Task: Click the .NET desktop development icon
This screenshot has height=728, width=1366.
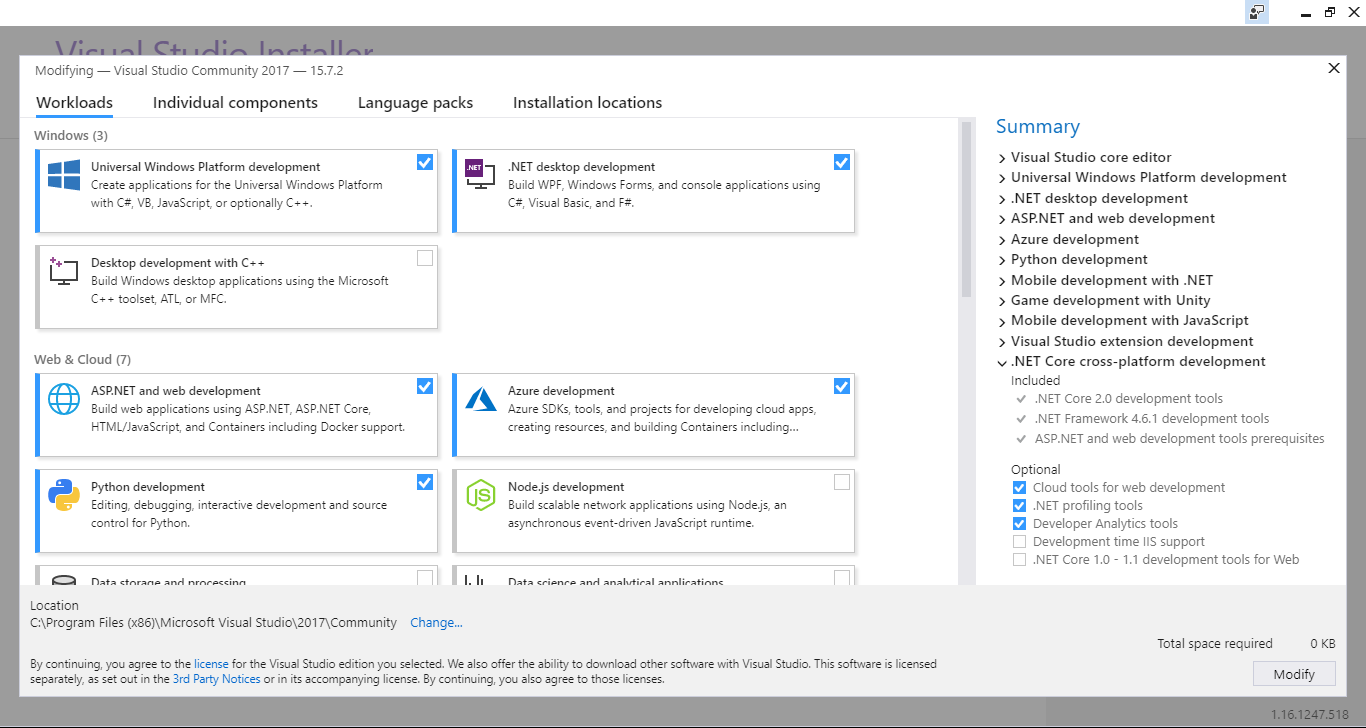Action: [480, 175]
